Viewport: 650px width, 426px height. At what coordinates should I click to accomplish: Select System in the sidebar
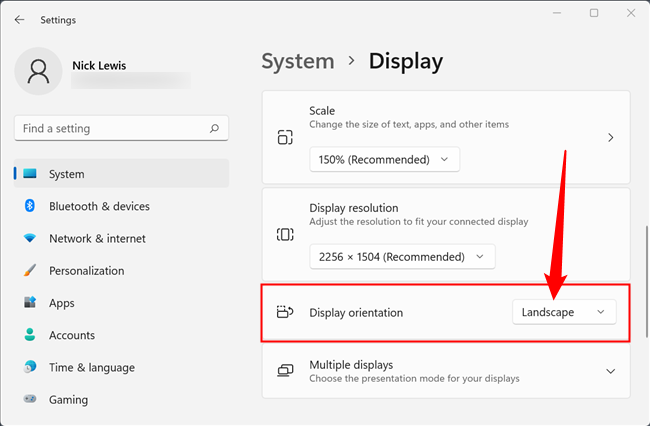(x=66, y=174)
